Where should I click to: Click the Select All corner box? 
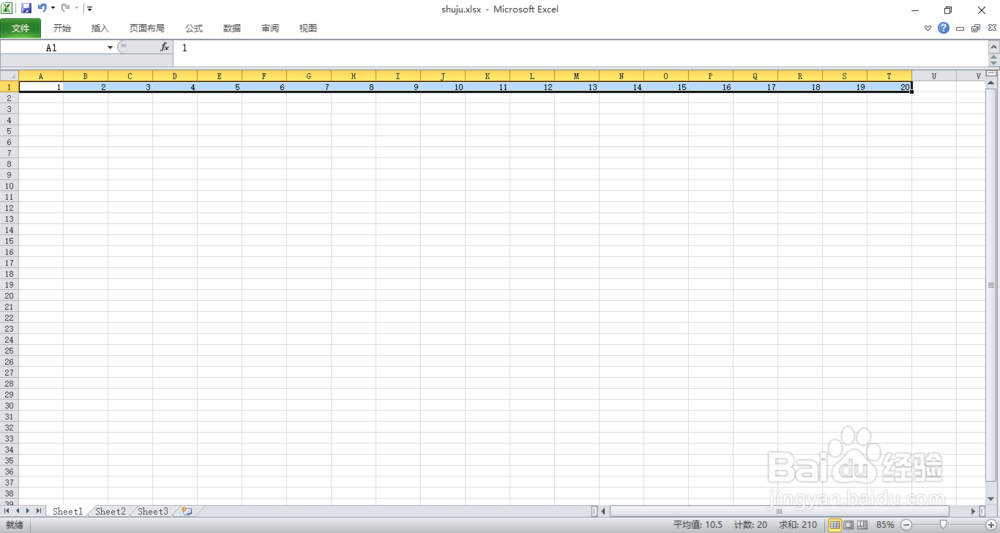pyautogui.click(x=9, y=76)
